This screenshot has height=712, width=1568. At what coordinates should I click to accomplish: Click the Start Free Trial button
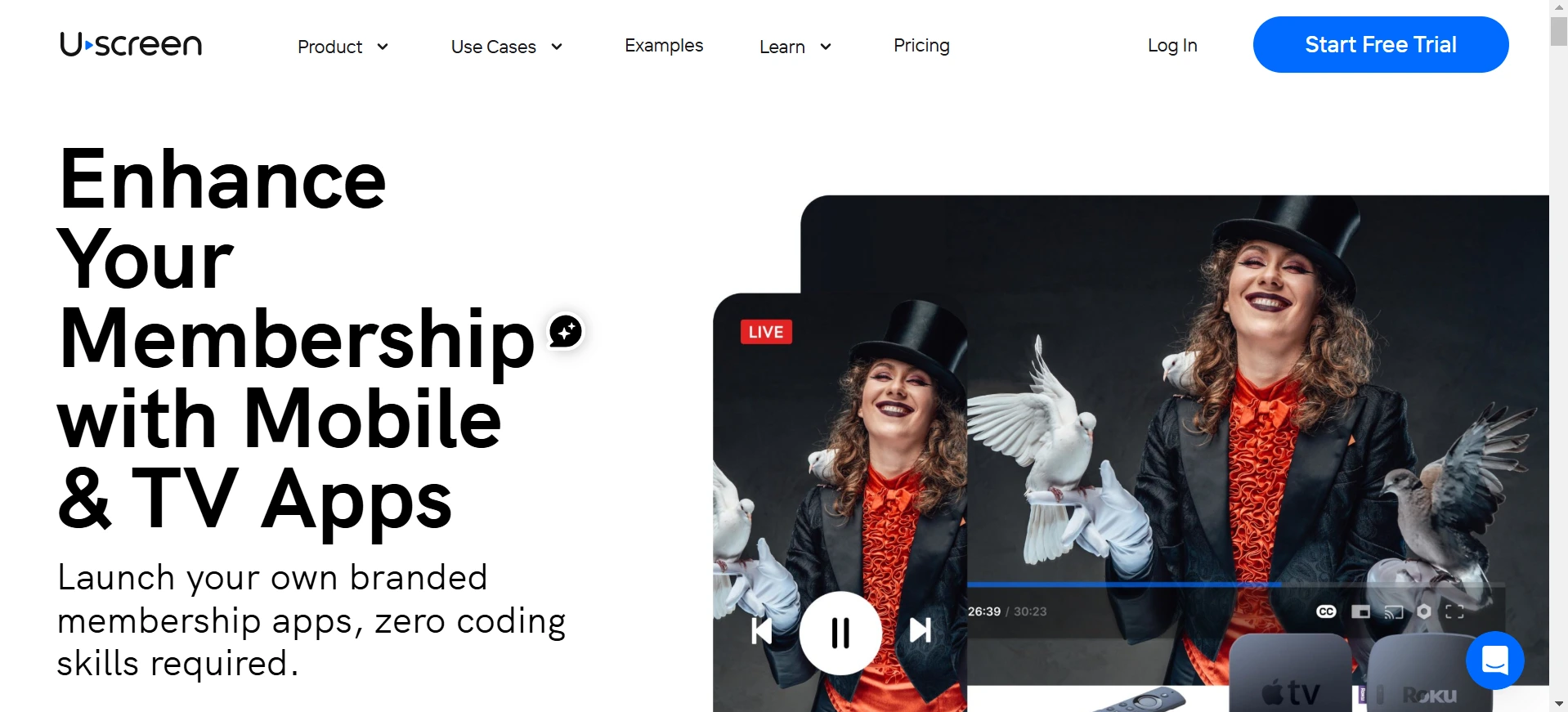point(1381,44)
